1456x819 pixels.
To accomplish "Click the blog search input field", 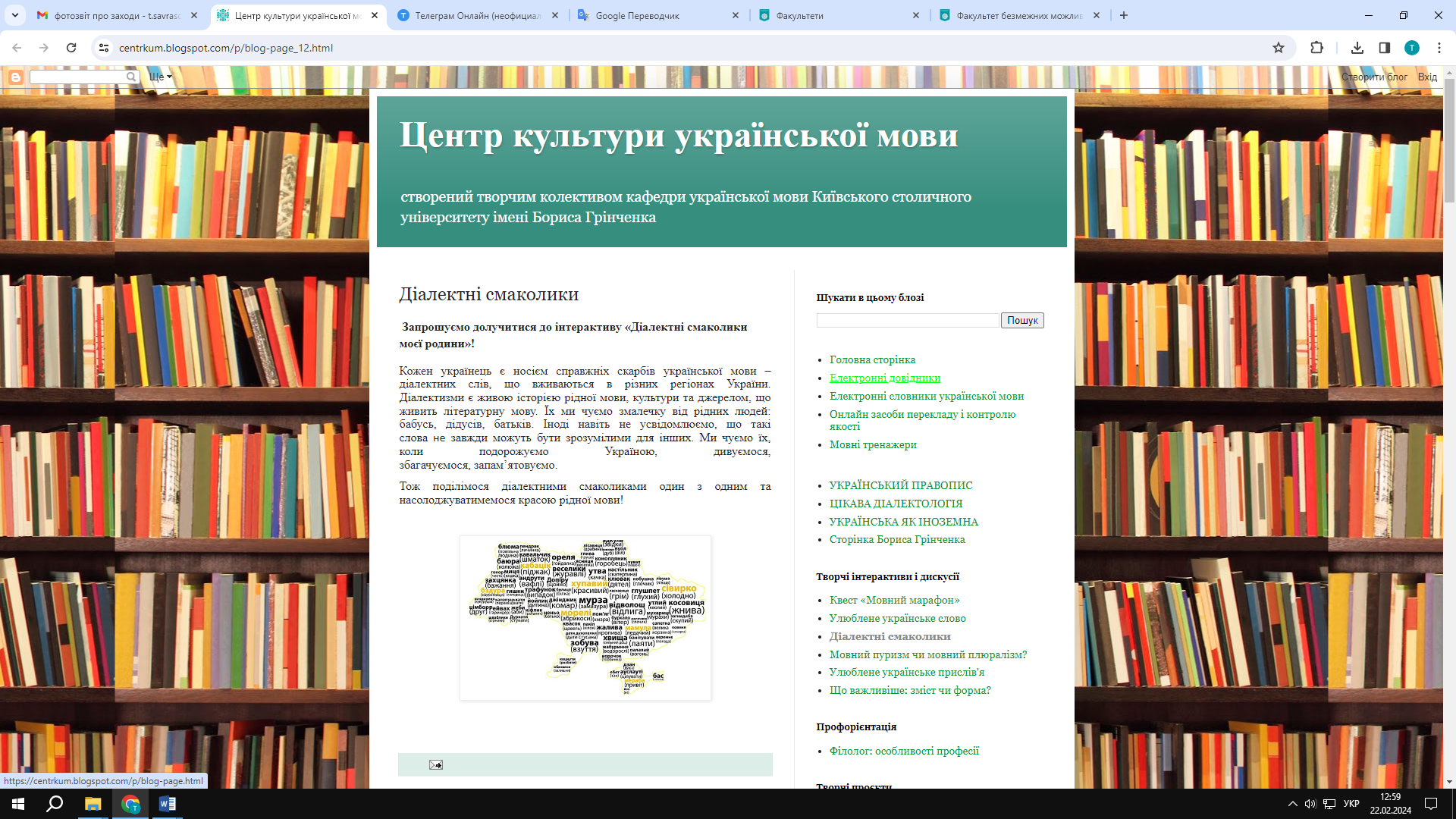I will 907,321.
